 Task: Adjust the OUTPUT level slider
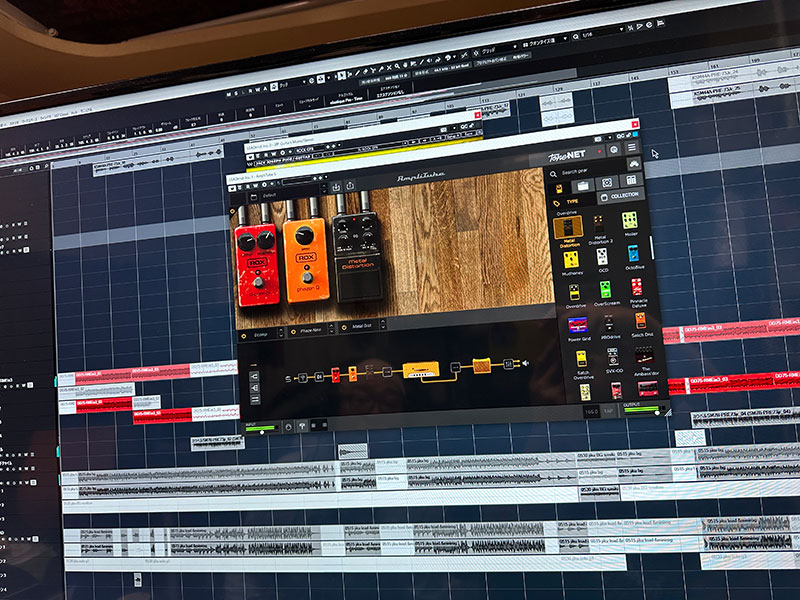tap(642, 410)
